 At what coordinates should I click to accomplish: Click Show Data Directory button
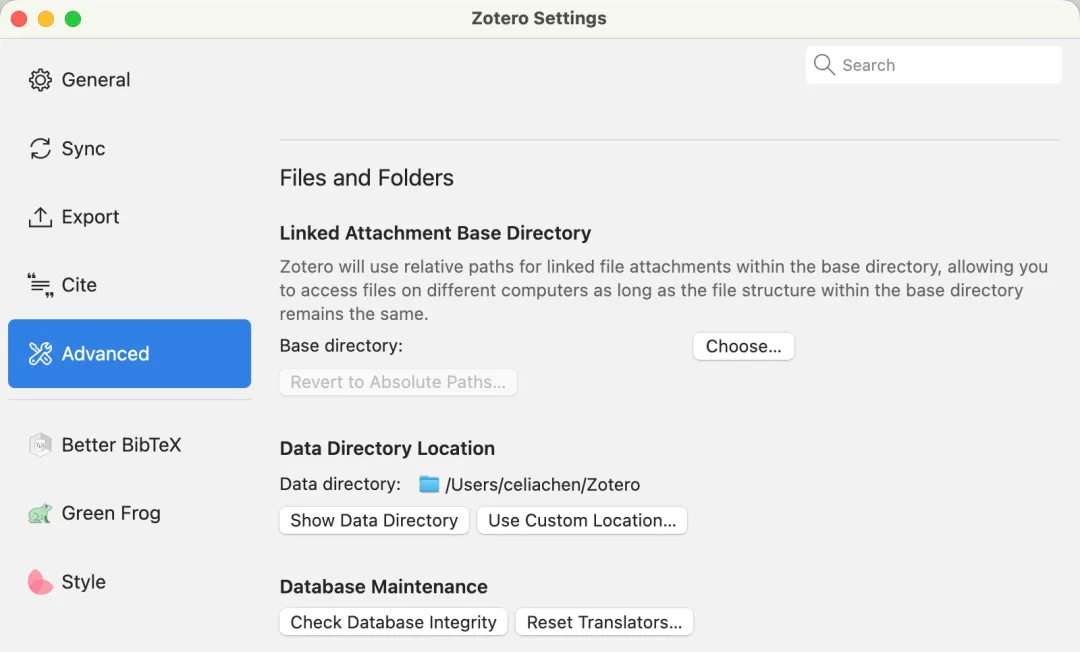[x=374, y=521]
